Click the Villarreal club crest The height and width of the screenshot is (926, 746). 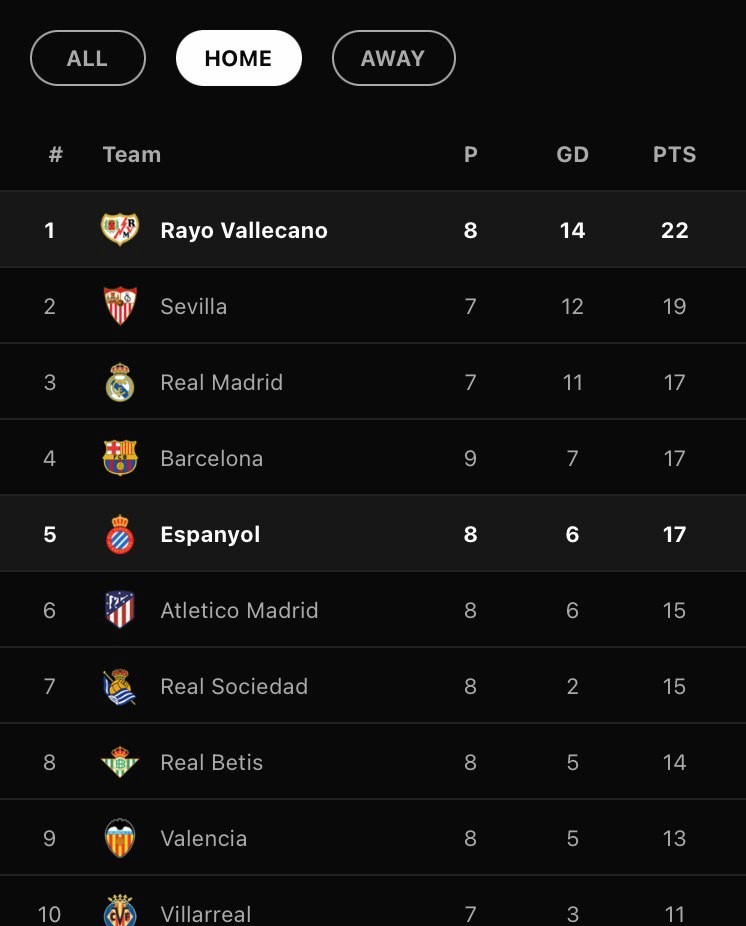click(x=120, y=912)
